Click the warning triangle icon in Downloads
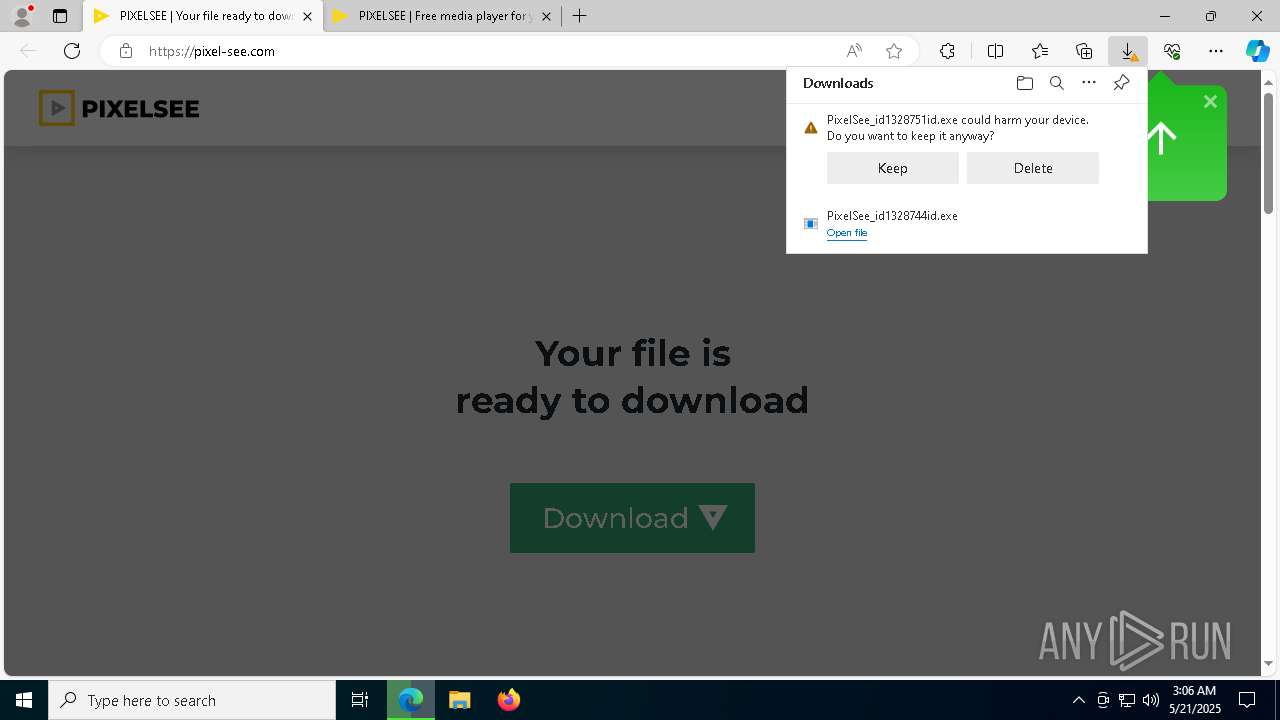 (x=811, y=128)
